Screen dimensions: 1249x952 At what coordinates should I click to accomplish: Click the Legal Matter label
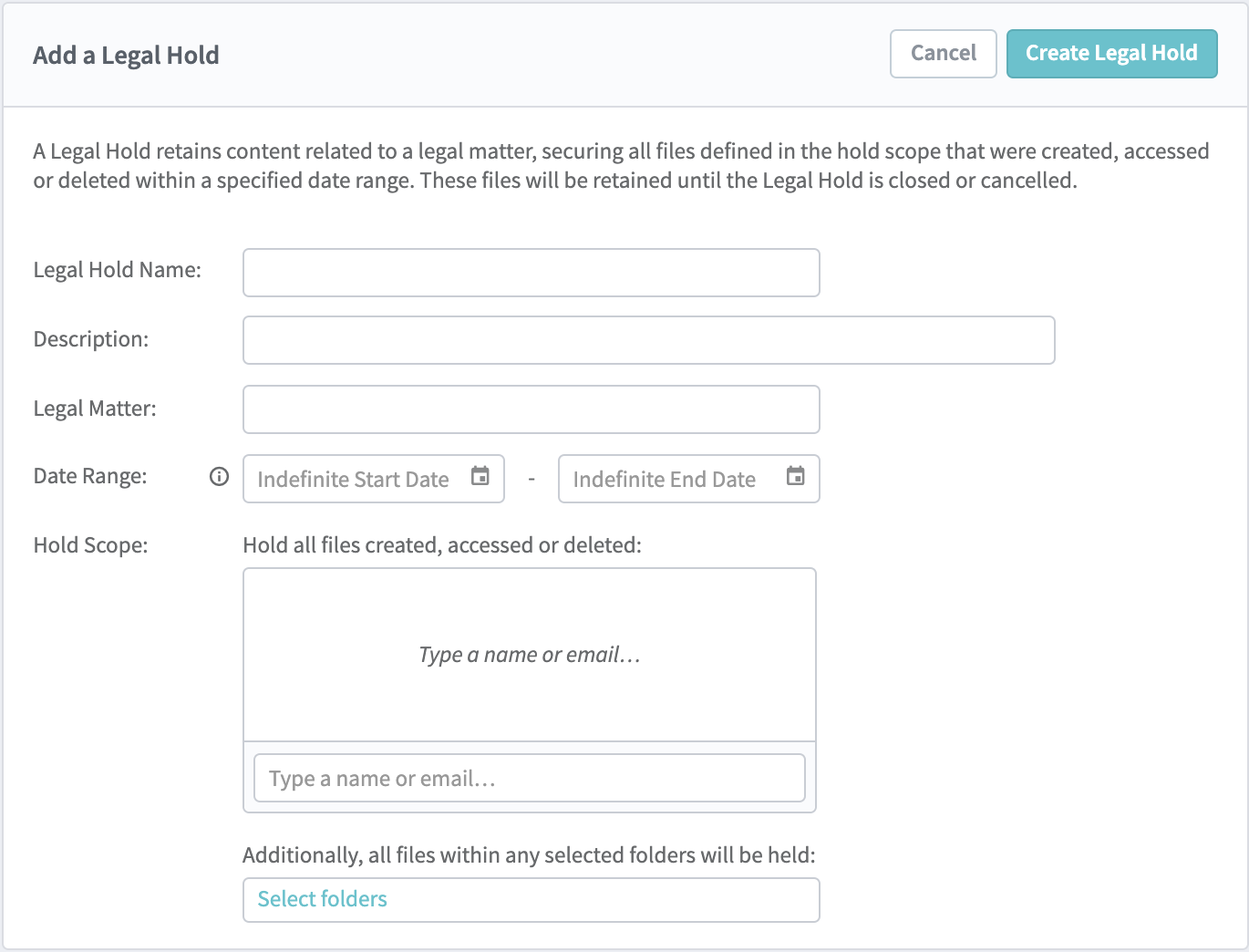click(x=95, y=409)
